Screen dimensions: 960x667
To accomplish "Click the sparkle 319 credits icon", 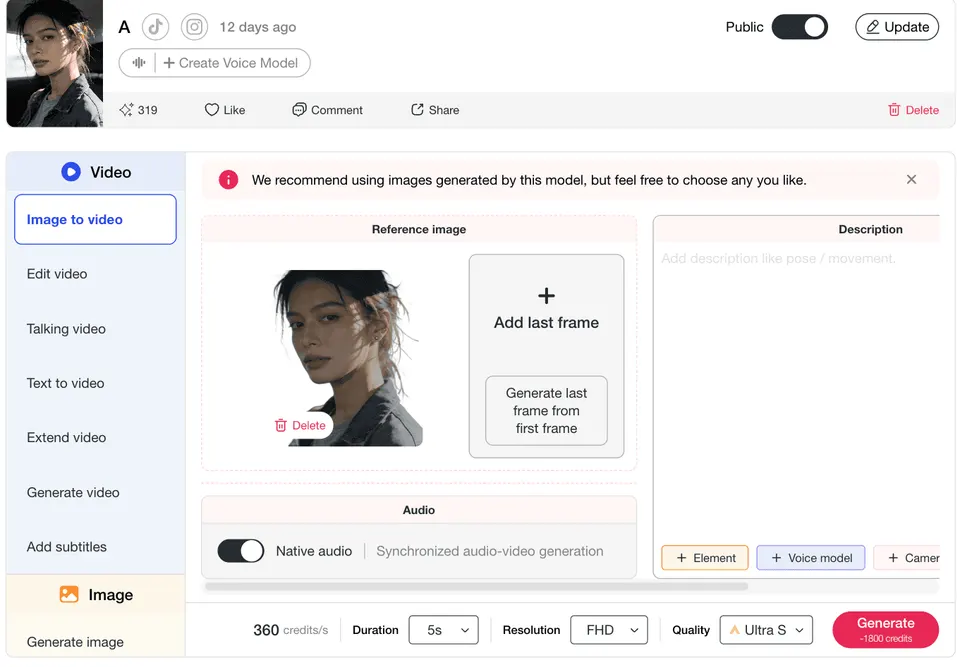I will pyautogui.click(x=126, y=110).
